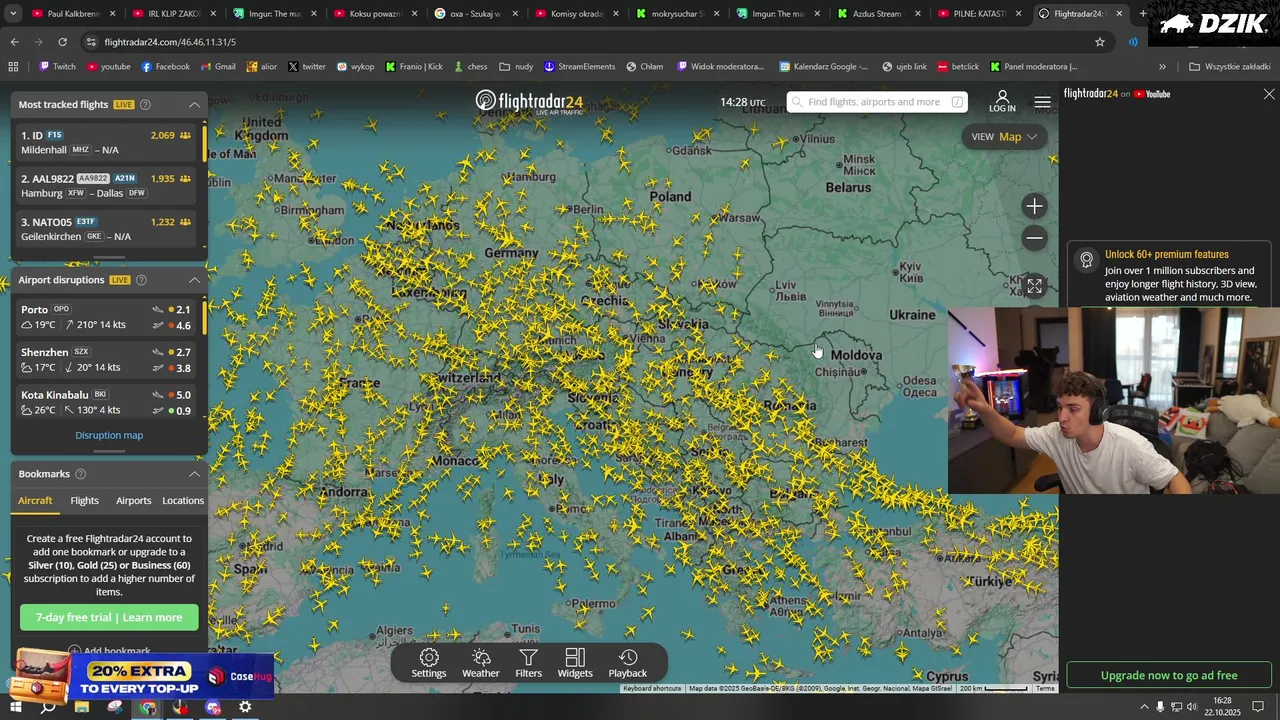Show hidden system tray icons
Screen dimensions: 1280x720
click(x=1144, y=707)
